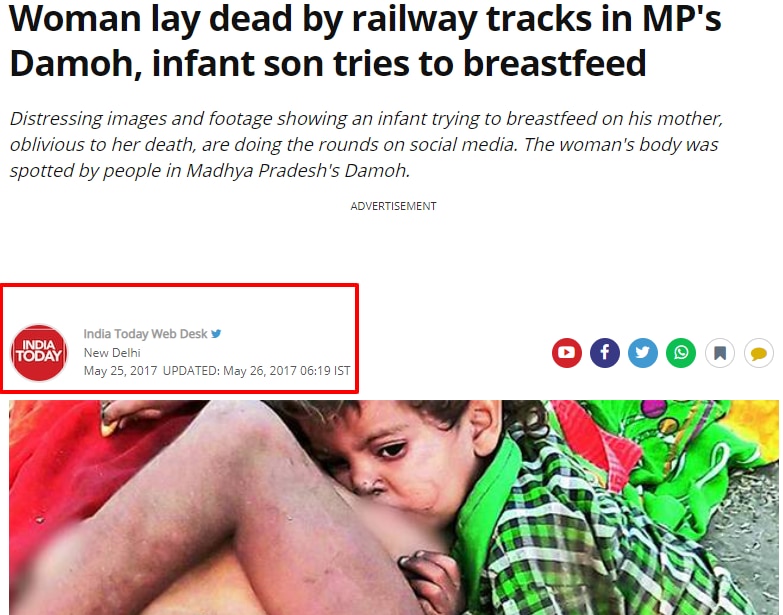Screen dimensions: 783x615
Task: Open the article's main photo
Action: [x=393, y=507]
